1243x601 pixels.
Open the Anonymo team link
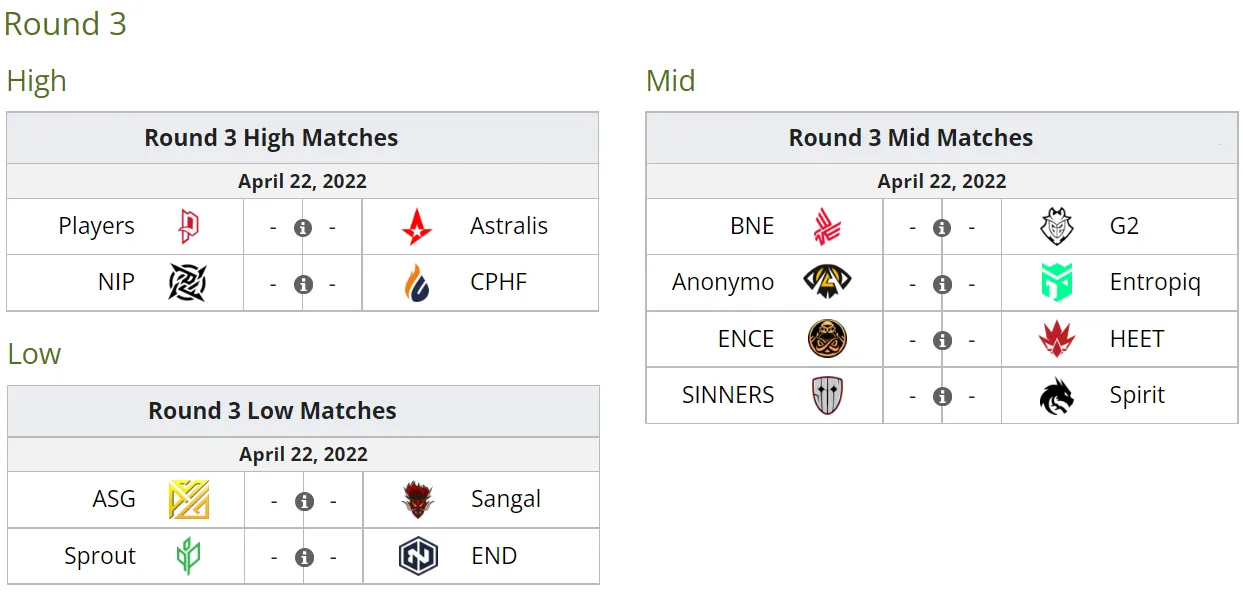point(723,283)
